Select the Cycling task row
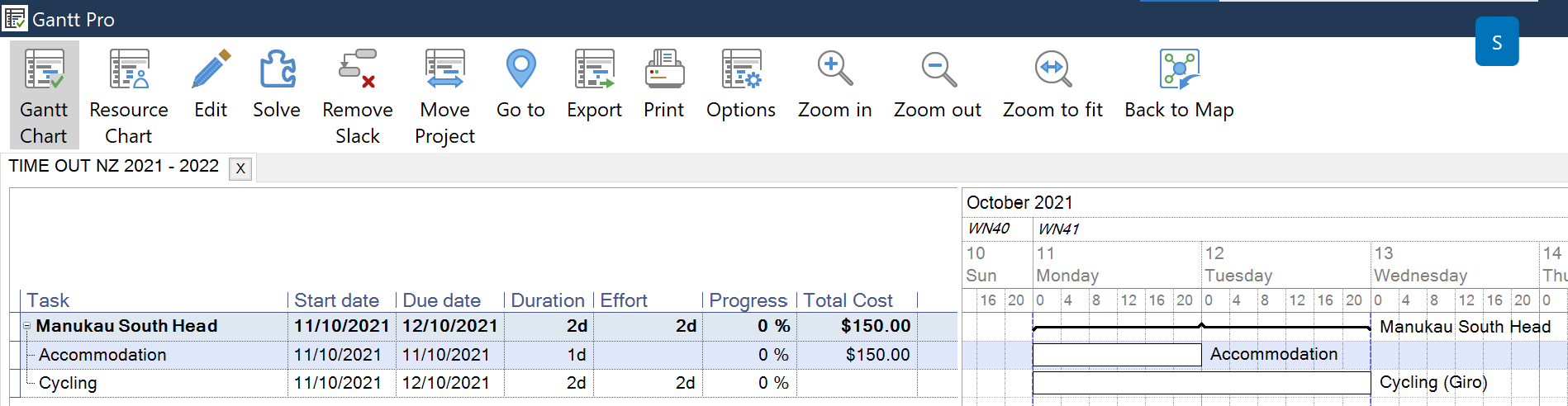This screenshot has width=1568, height=406. click(x=68, y=383)
